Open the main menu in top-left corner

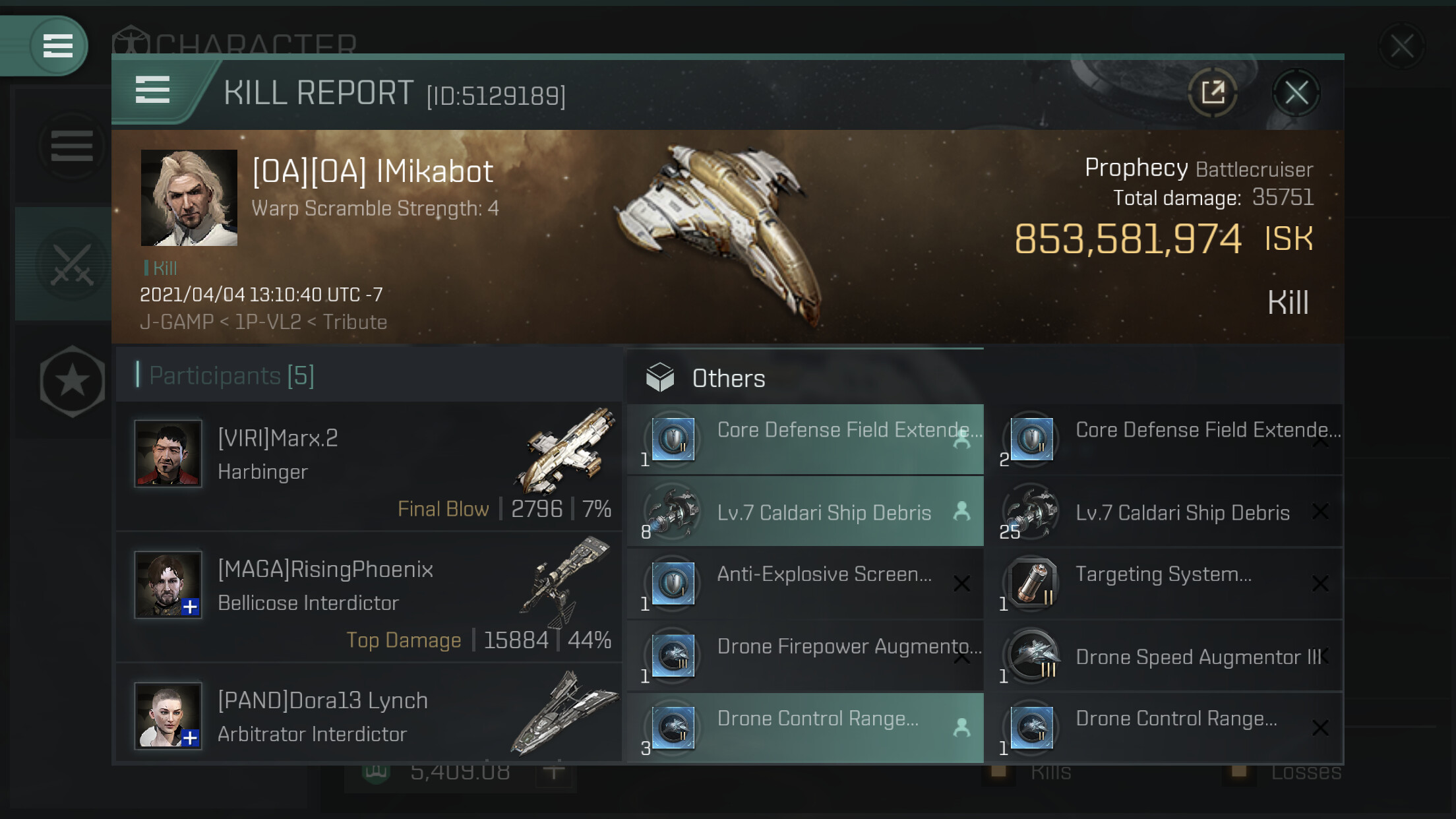pos(57,45)
